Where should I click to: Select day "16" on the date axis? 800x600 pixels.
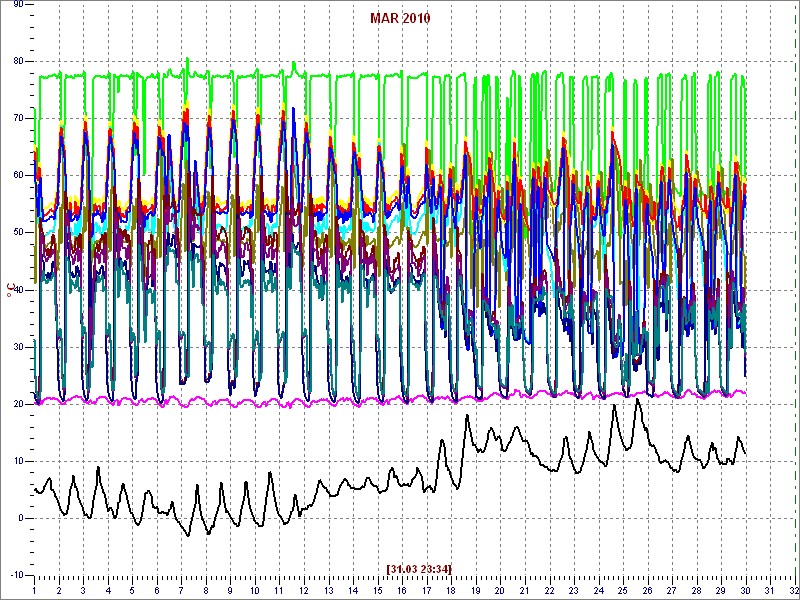tap(402, 590)
